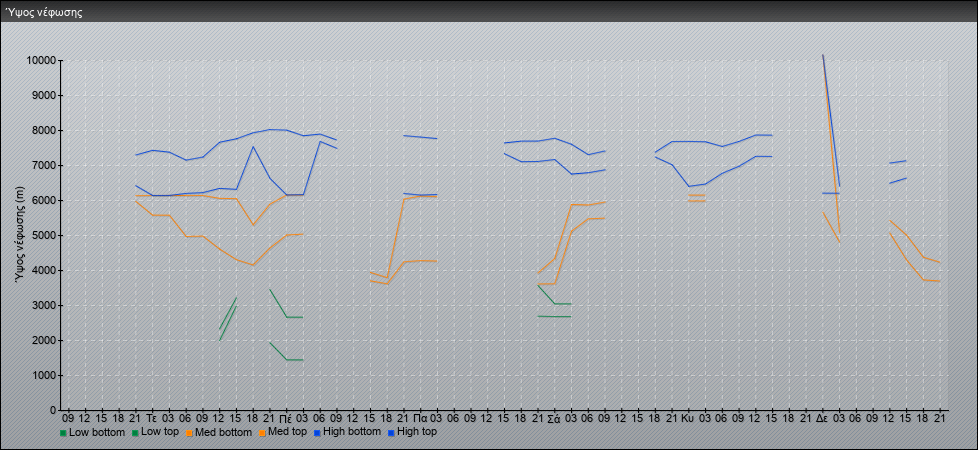Click the 4000 value on the y-axis
Viewport: 978px width, 450px height.
(x=43, y=270)
